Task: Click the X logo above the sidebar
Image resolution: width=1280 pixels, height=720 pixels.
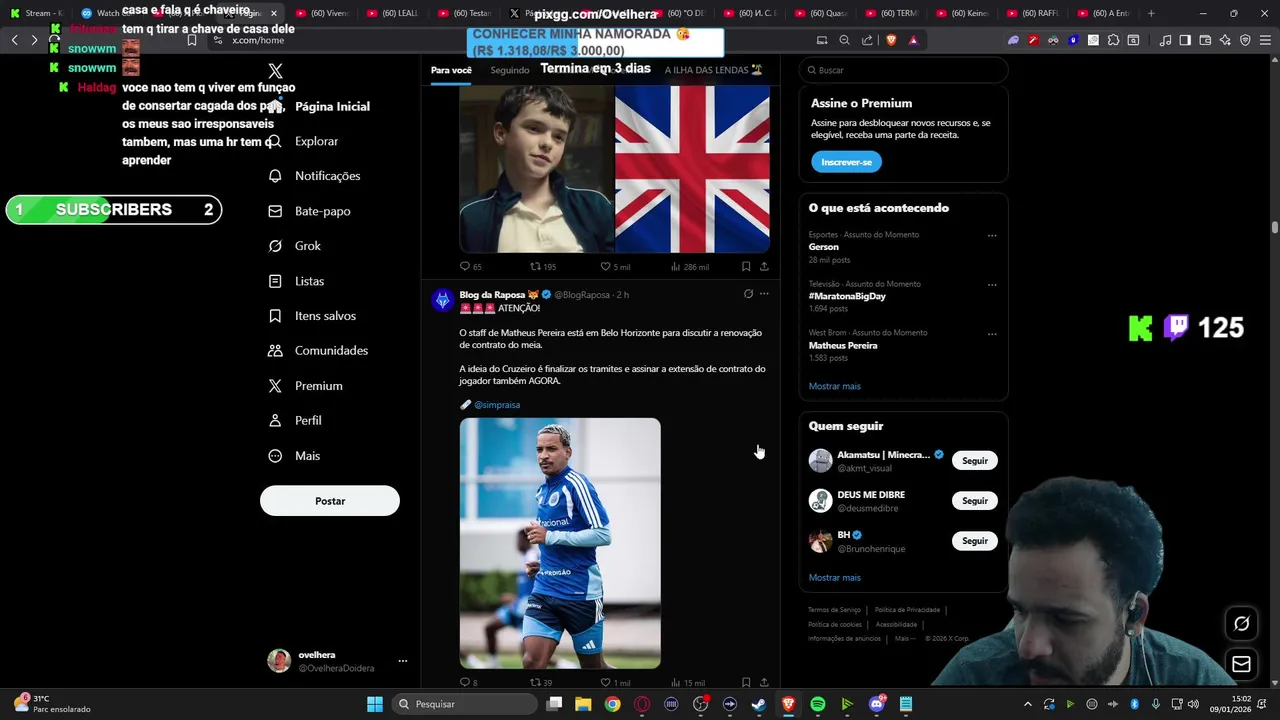Action: [276, 71]
